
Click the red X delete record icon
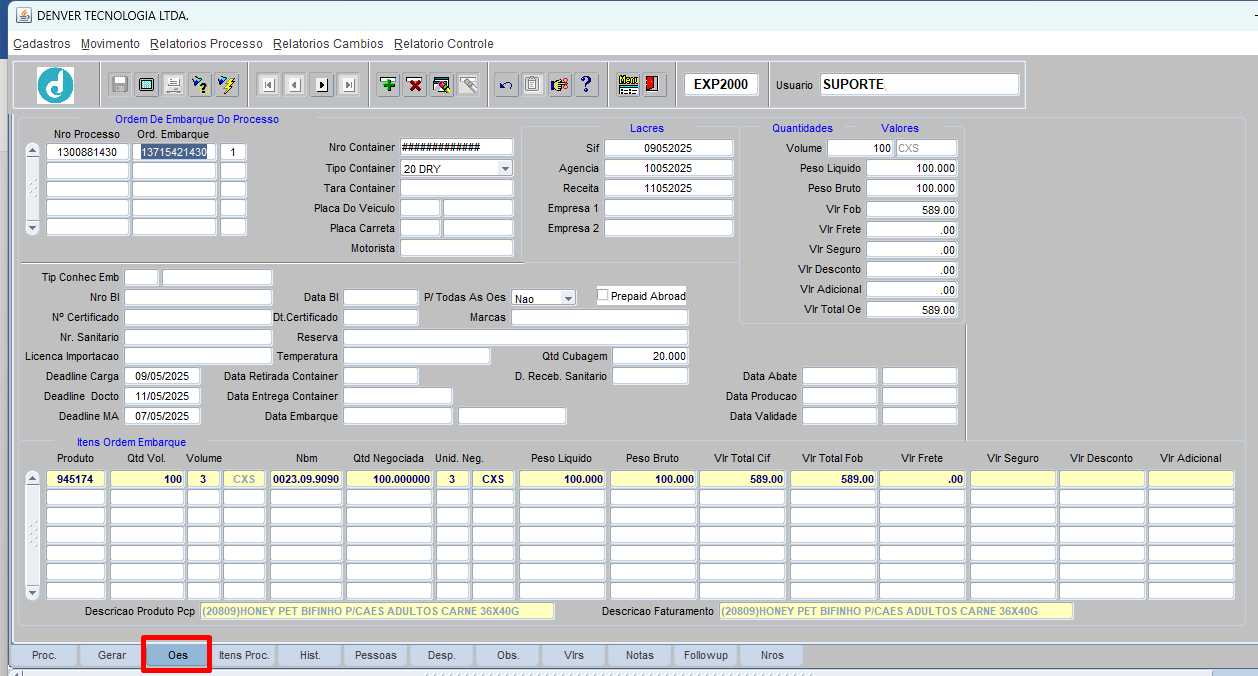click(x=415, y=85)
